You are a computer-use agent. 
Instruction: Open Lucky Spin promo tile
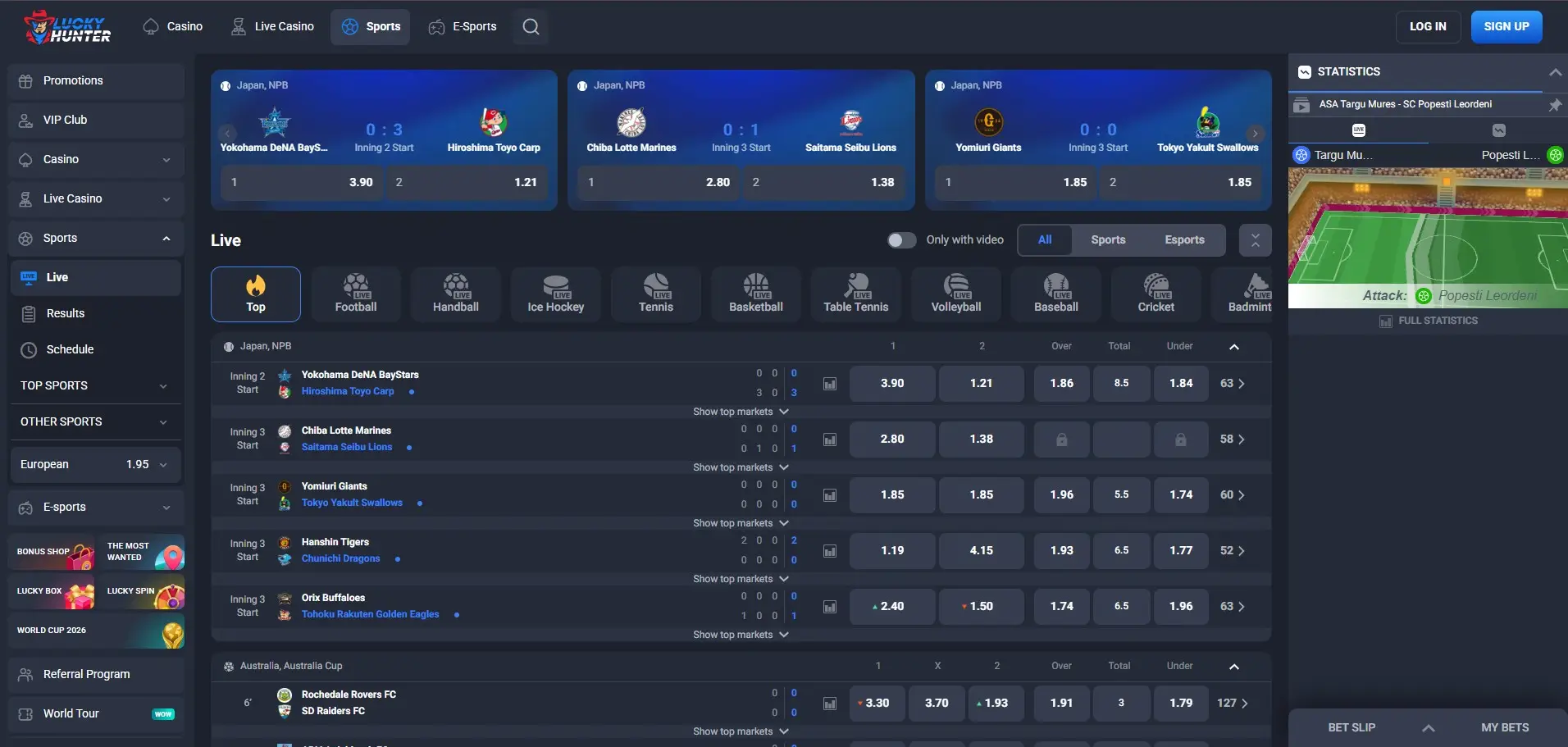pyautogui.click(x=142, y=591)
